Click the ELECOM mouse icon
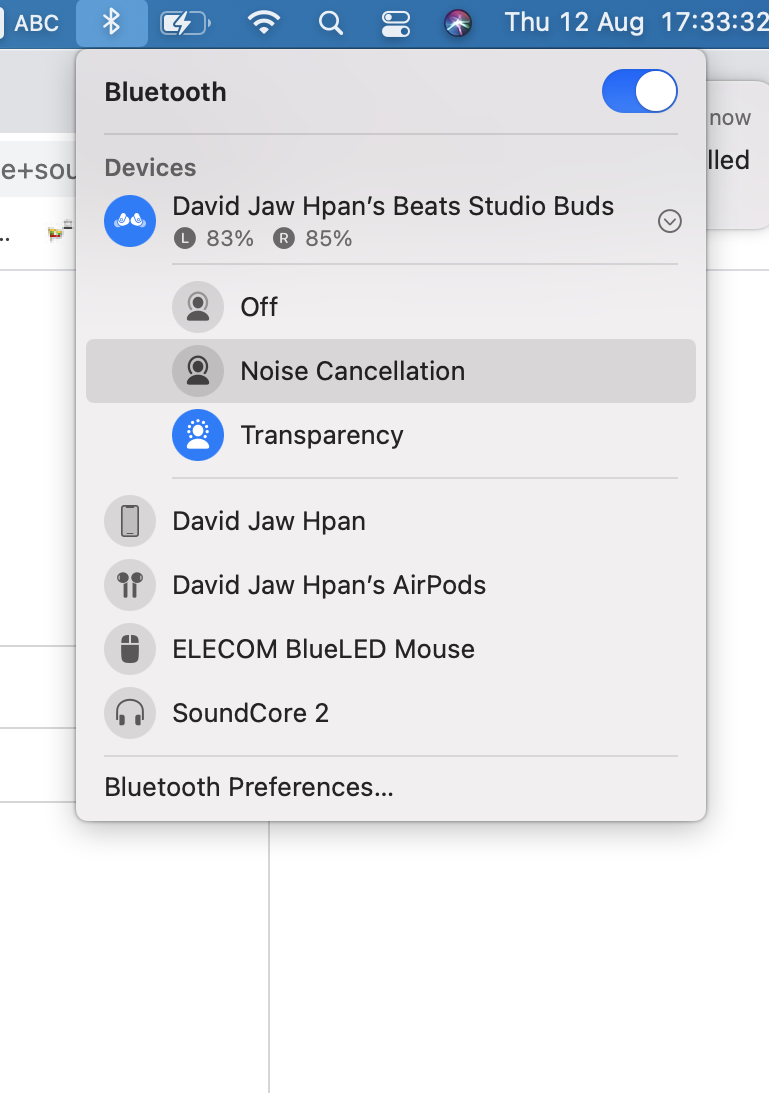The image size is (769, 1093). [x=130, y=649]
